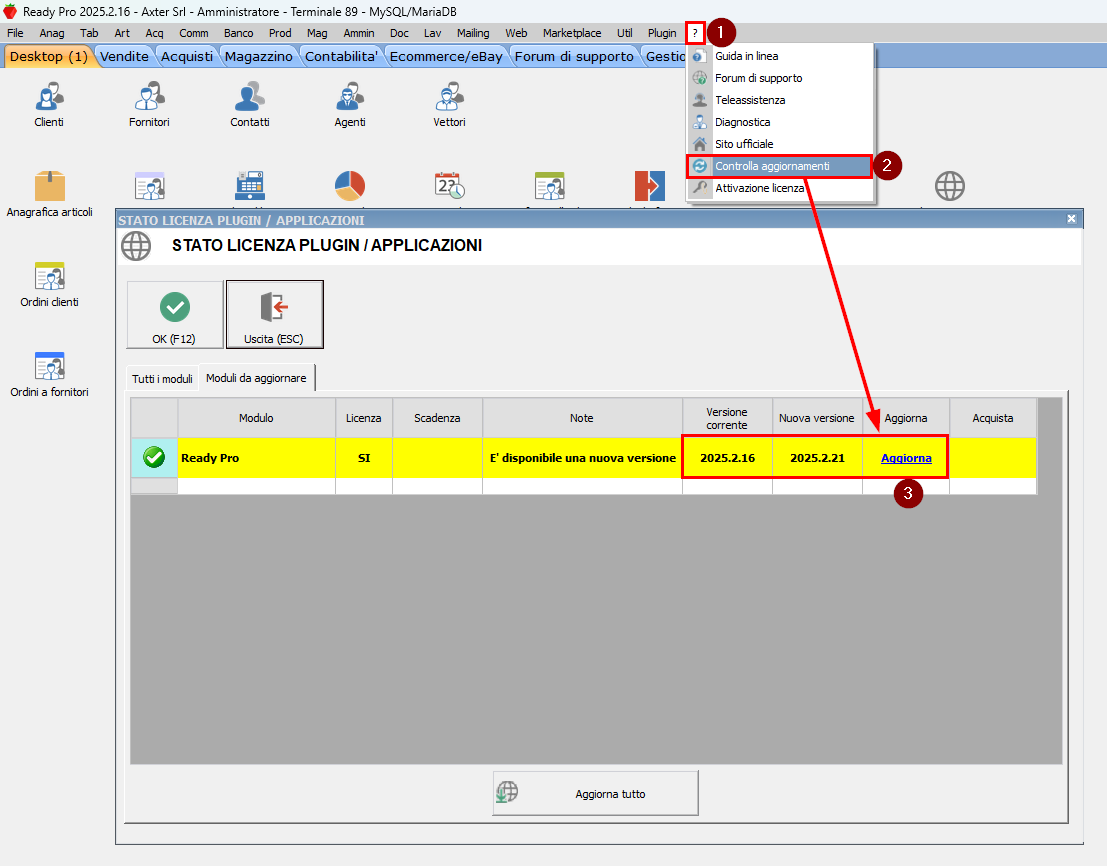This screenshot has height=866, width=1107.
Task: Open the Mailing menu
Action: coord(473,33)
